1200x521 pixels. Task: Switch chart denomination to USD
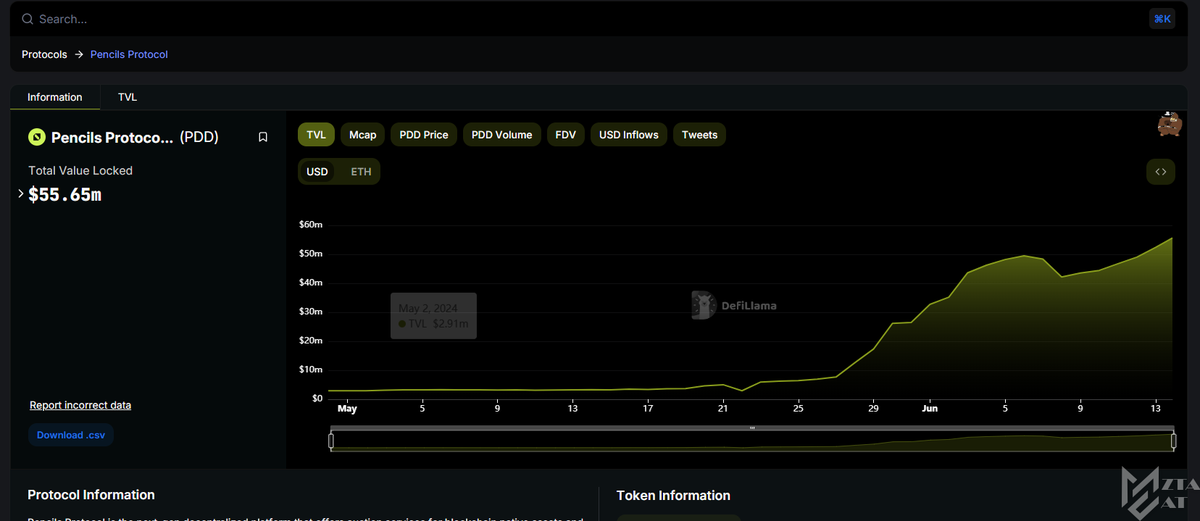coord(317,172)
